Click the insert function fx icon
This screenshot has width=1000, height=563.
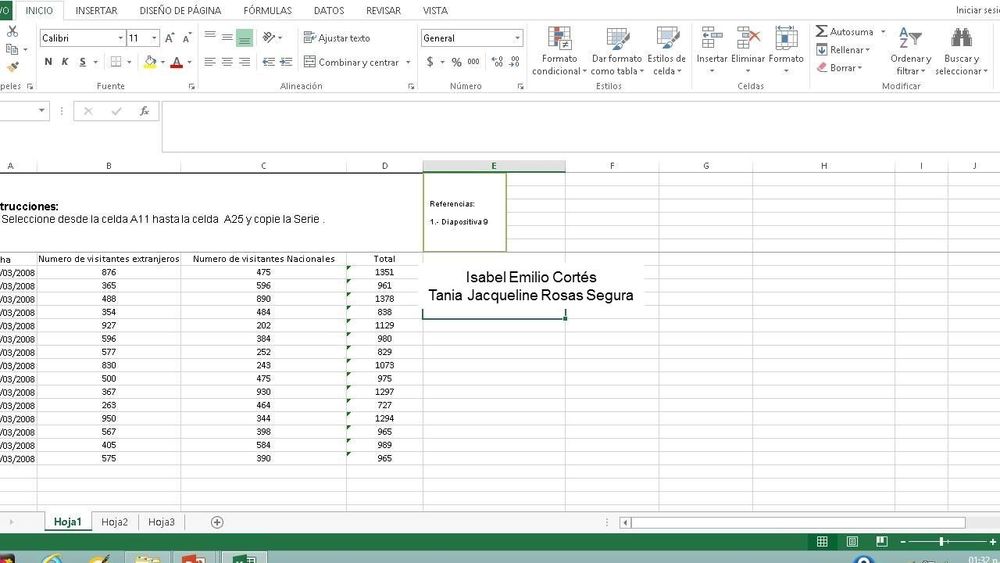pyautogui.click(x=144, y=111)
